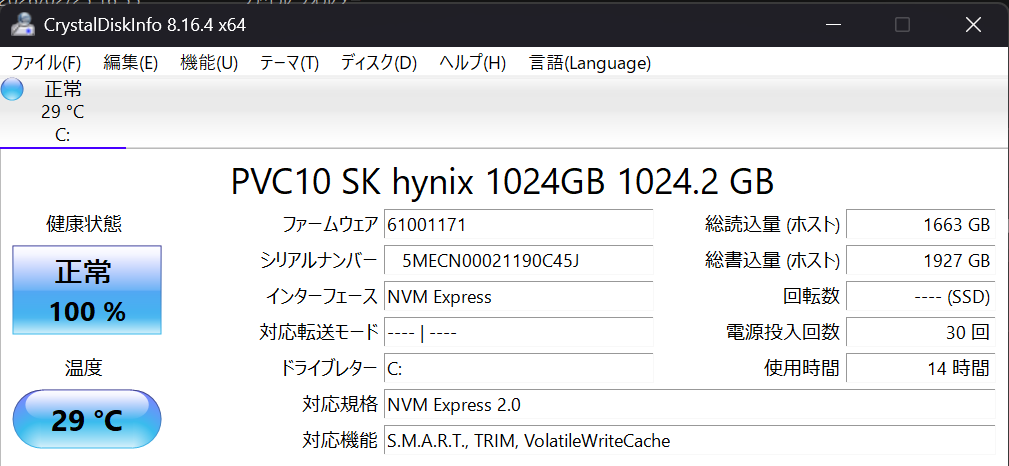
Task: Open the ファイル(F) menu
Action: (x=45, y=63)
